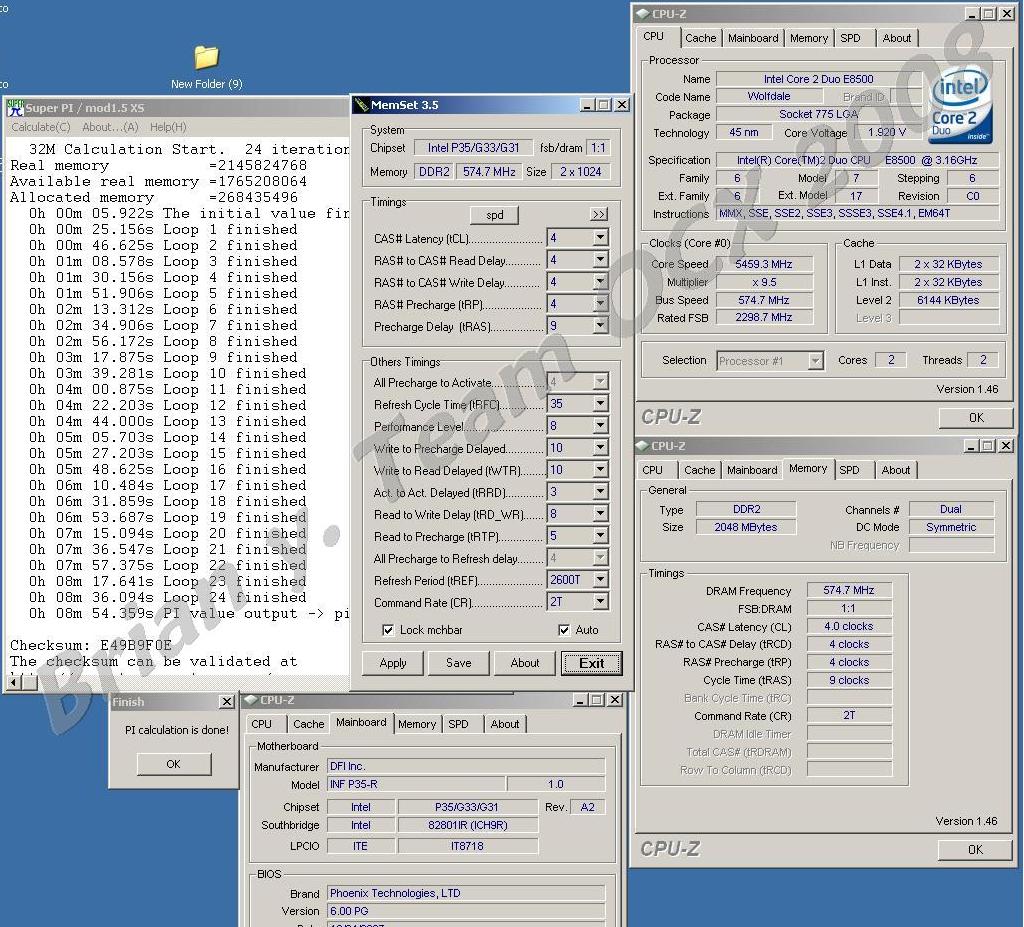Click the Save button in MemSet

458,663
